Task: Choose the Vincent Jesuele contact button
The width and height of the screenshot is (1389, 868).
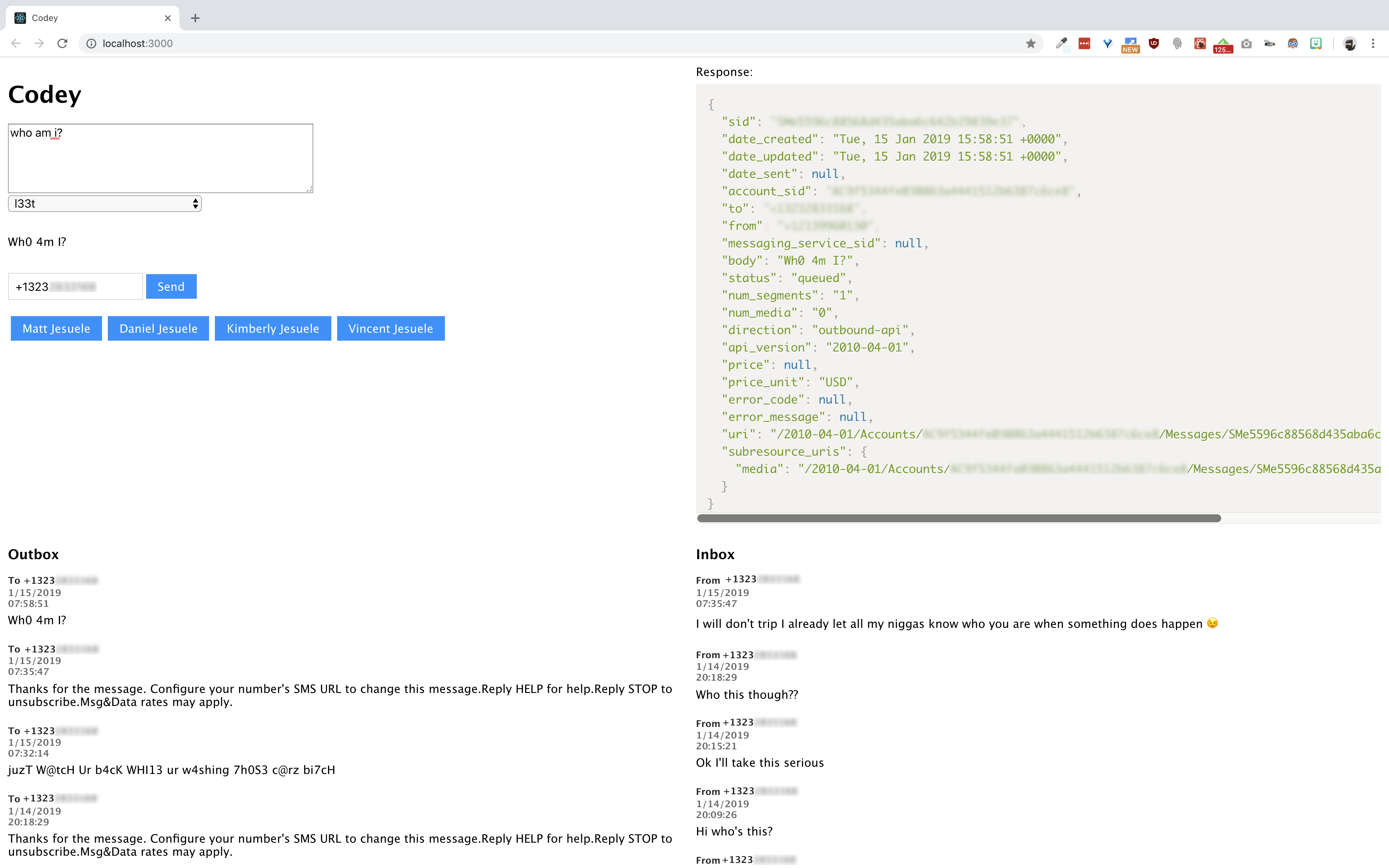Action: tap(390, 328)
